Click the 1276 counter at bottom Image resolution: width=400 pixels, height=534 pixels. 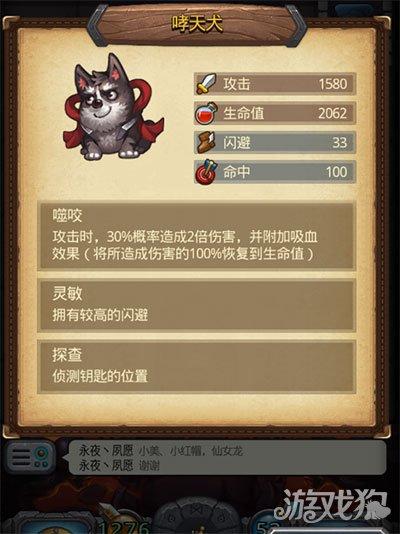(124, 527)
